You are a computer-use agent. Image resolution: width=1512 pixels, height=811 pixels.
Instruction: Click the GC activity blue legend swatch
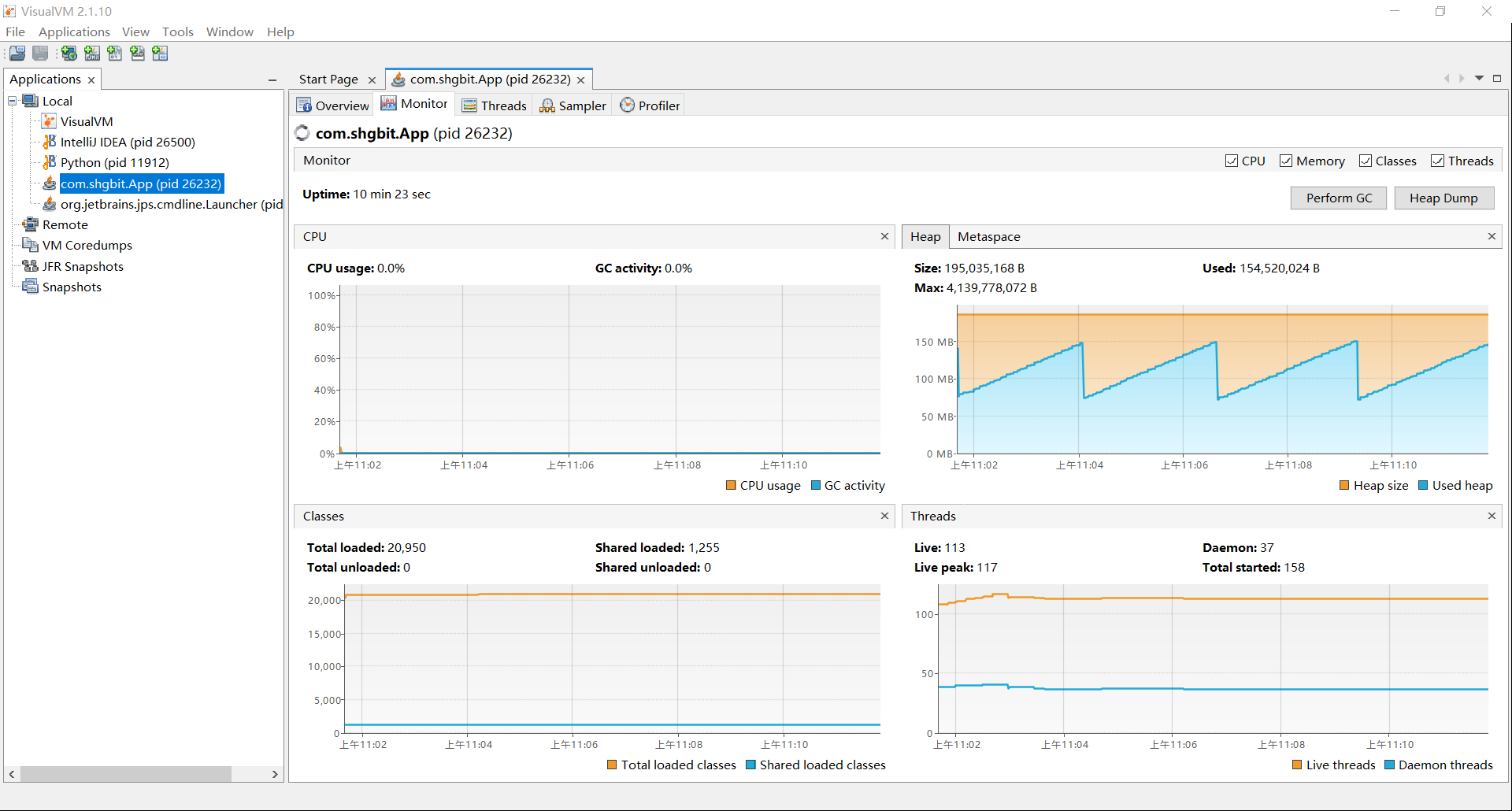click(x=816, y=485)
